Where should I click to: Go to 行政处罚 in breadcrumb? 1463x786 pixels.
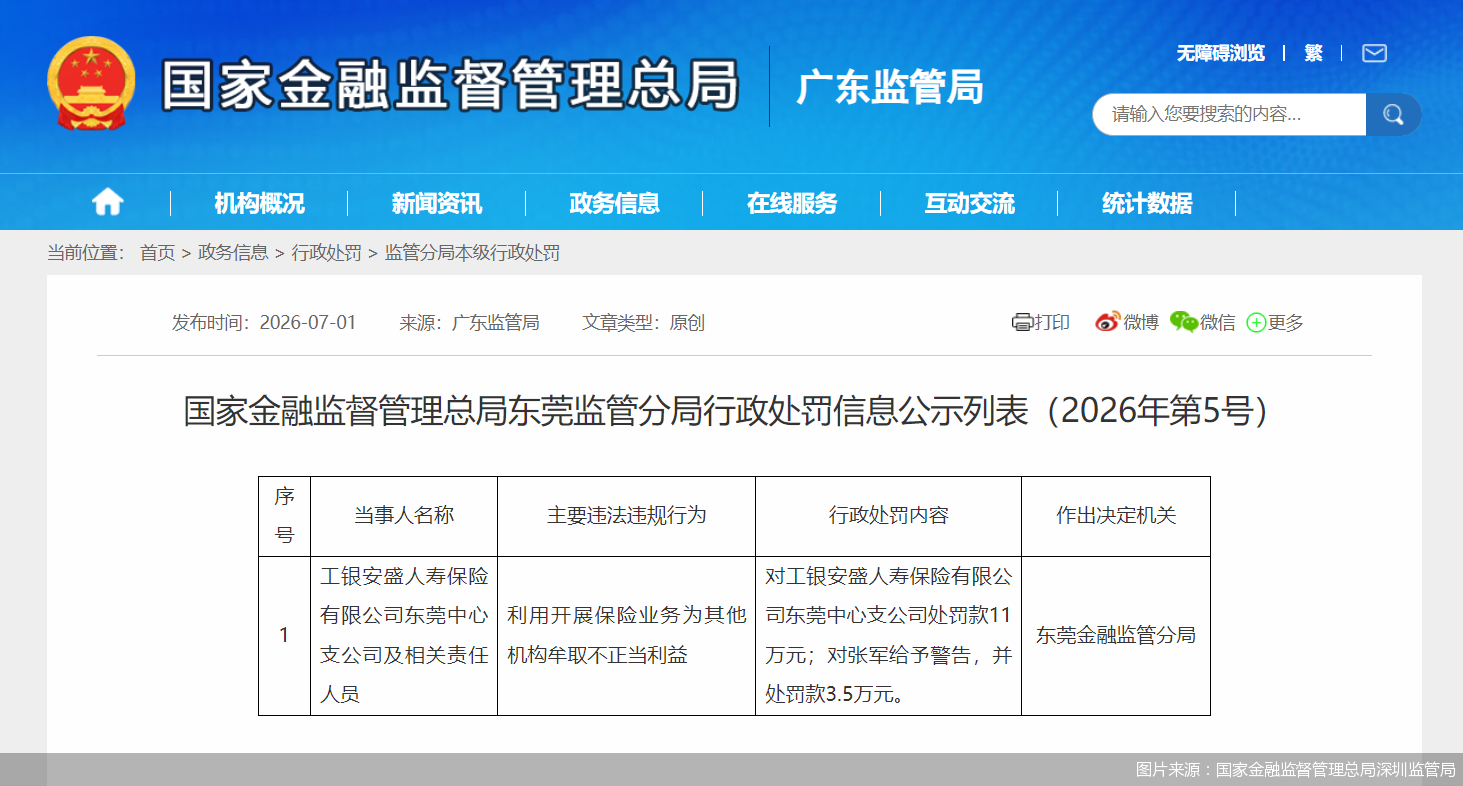(326, 253)
